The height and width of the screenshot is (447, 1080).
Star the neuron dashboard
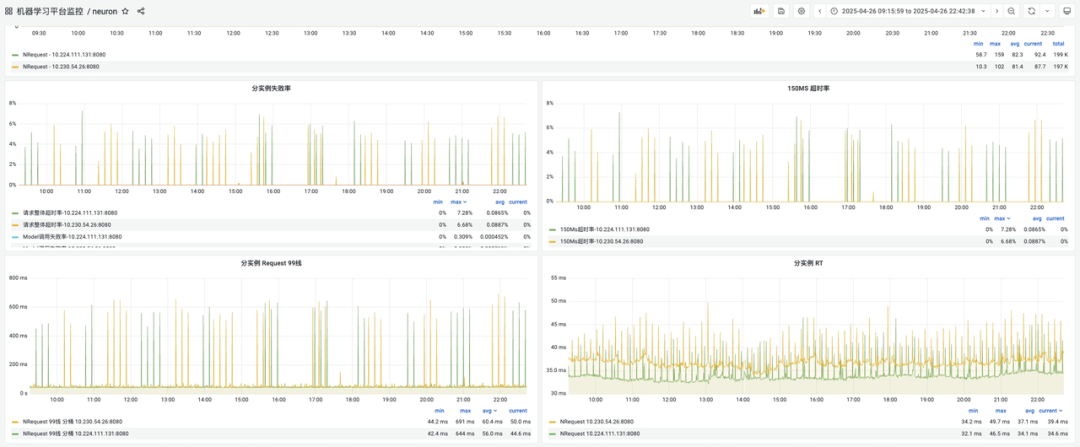point(125,11)
